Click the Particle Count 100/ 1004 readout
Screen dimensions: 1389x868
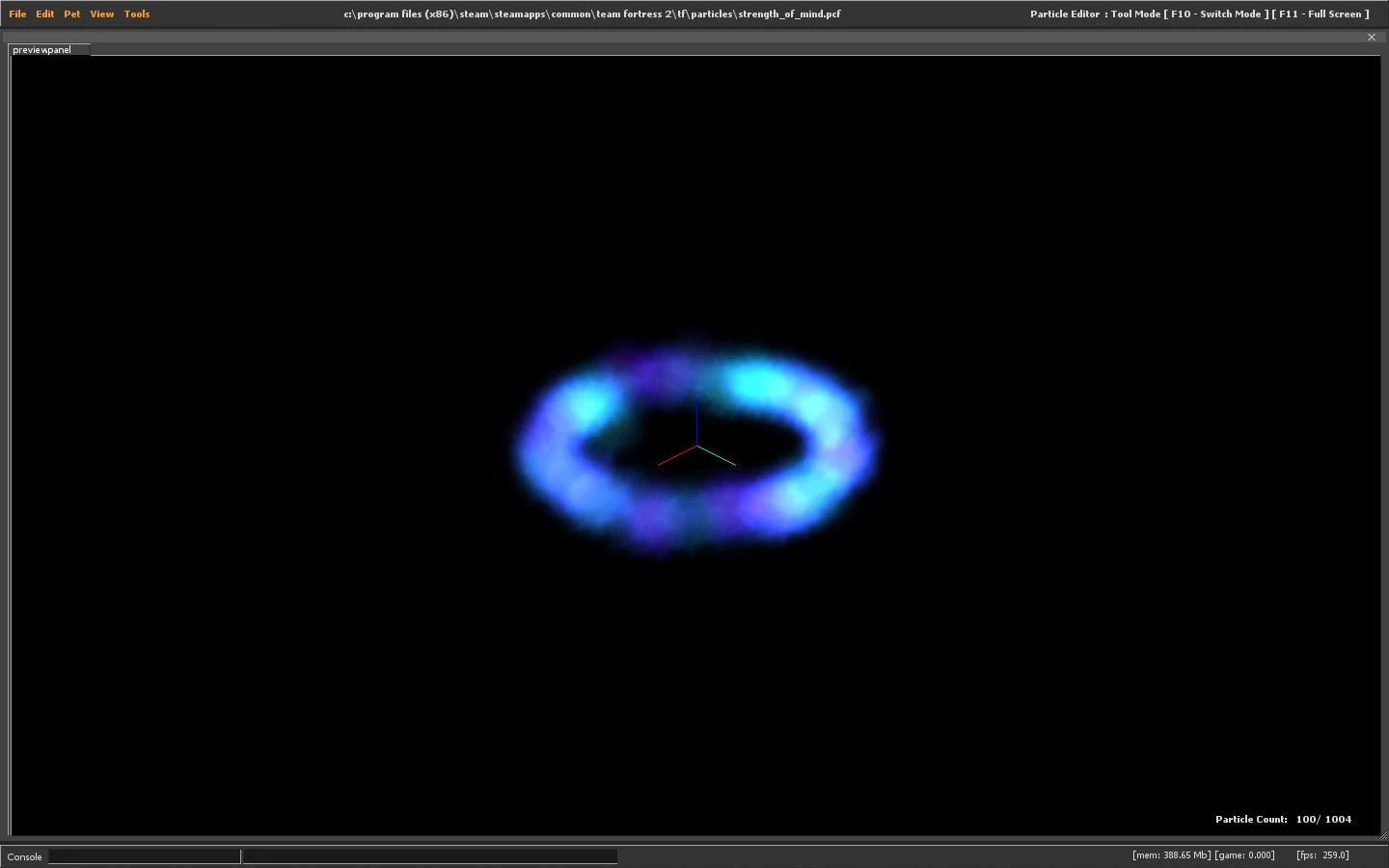[x=1283, y=820]
